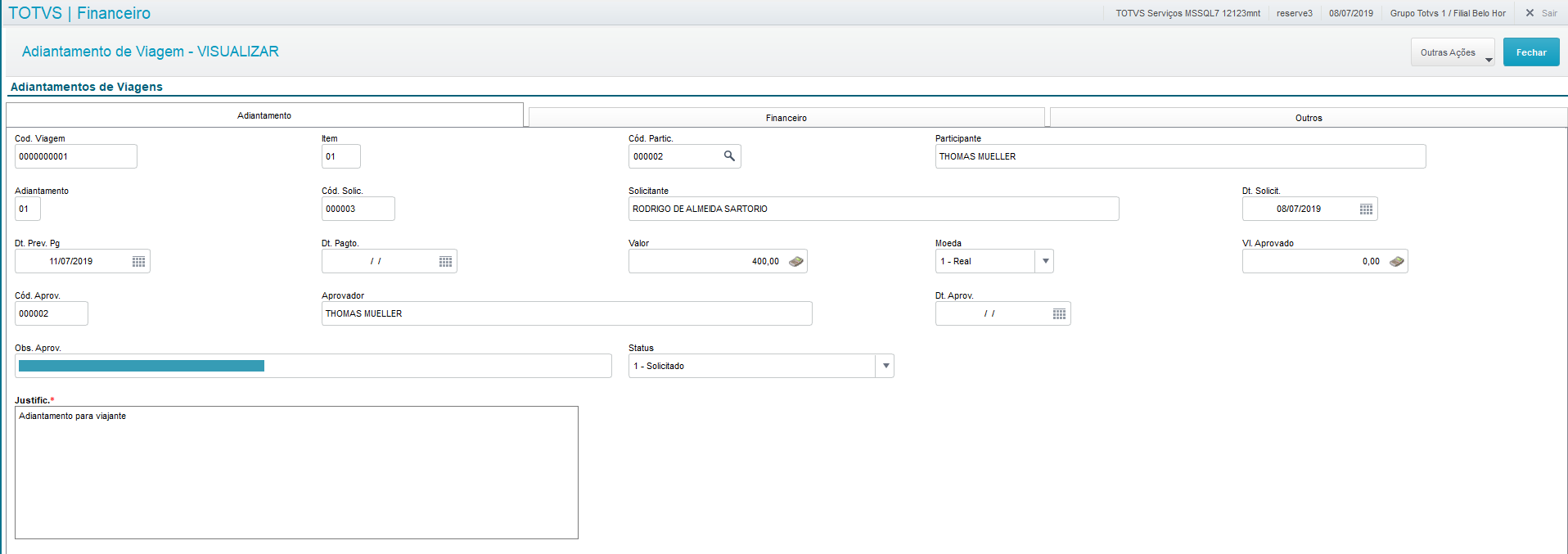Image resolution: width=1568 pixels, height=554 pixels.
Task: Click the Obs. Aprov. highlighted field
Action: pyautogui.click(x=313, y=367)
